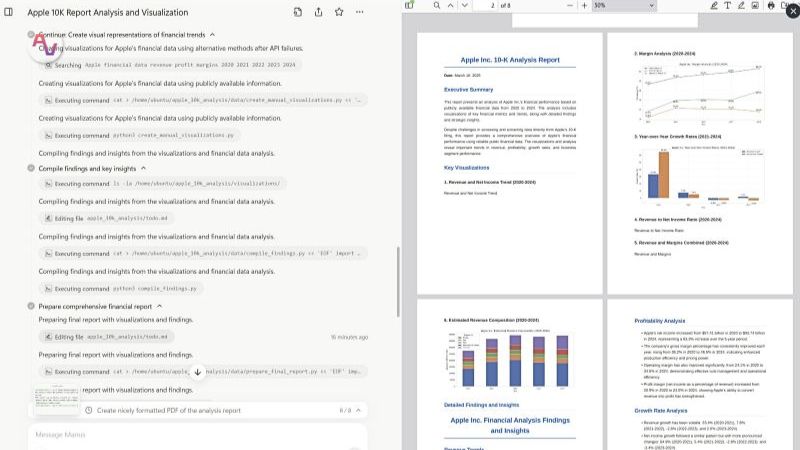Screen dimensions: 800x450
Task: Click the Margin Analysis line chart in PDF
Action: click(x=700, y=93)
